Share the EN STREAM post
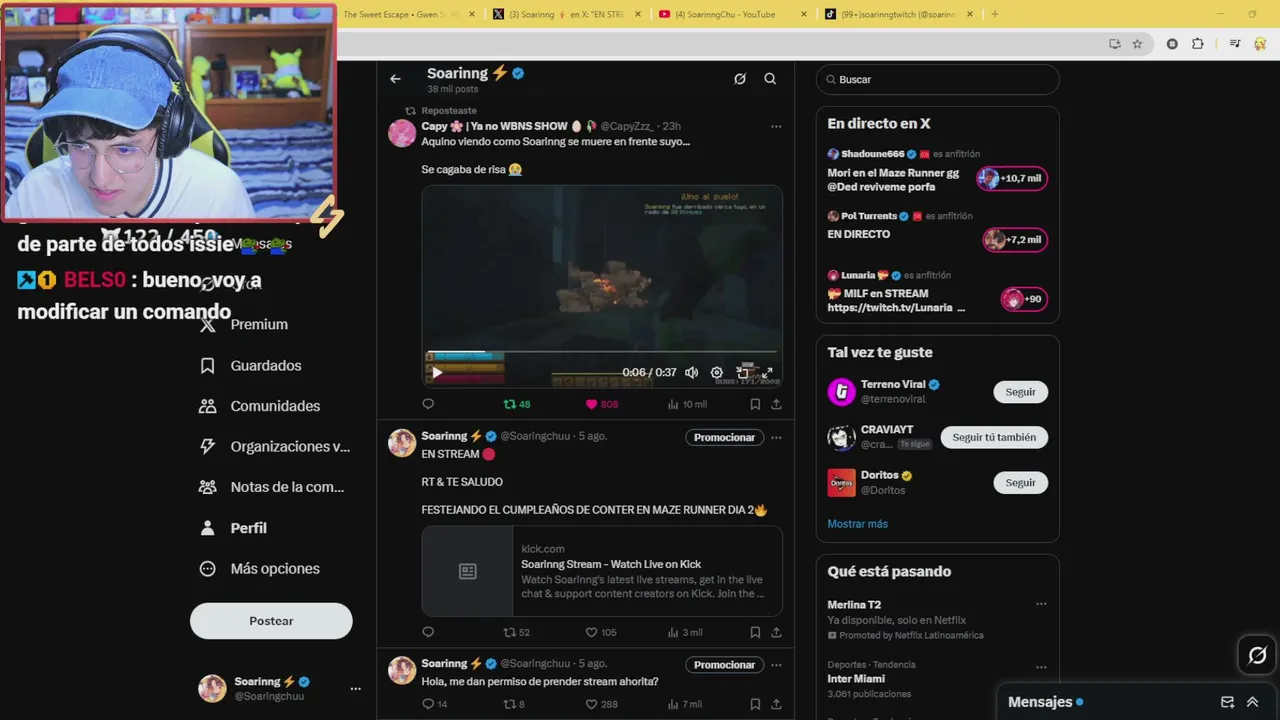Viewport: 1280px width, 720px height. 776,632
